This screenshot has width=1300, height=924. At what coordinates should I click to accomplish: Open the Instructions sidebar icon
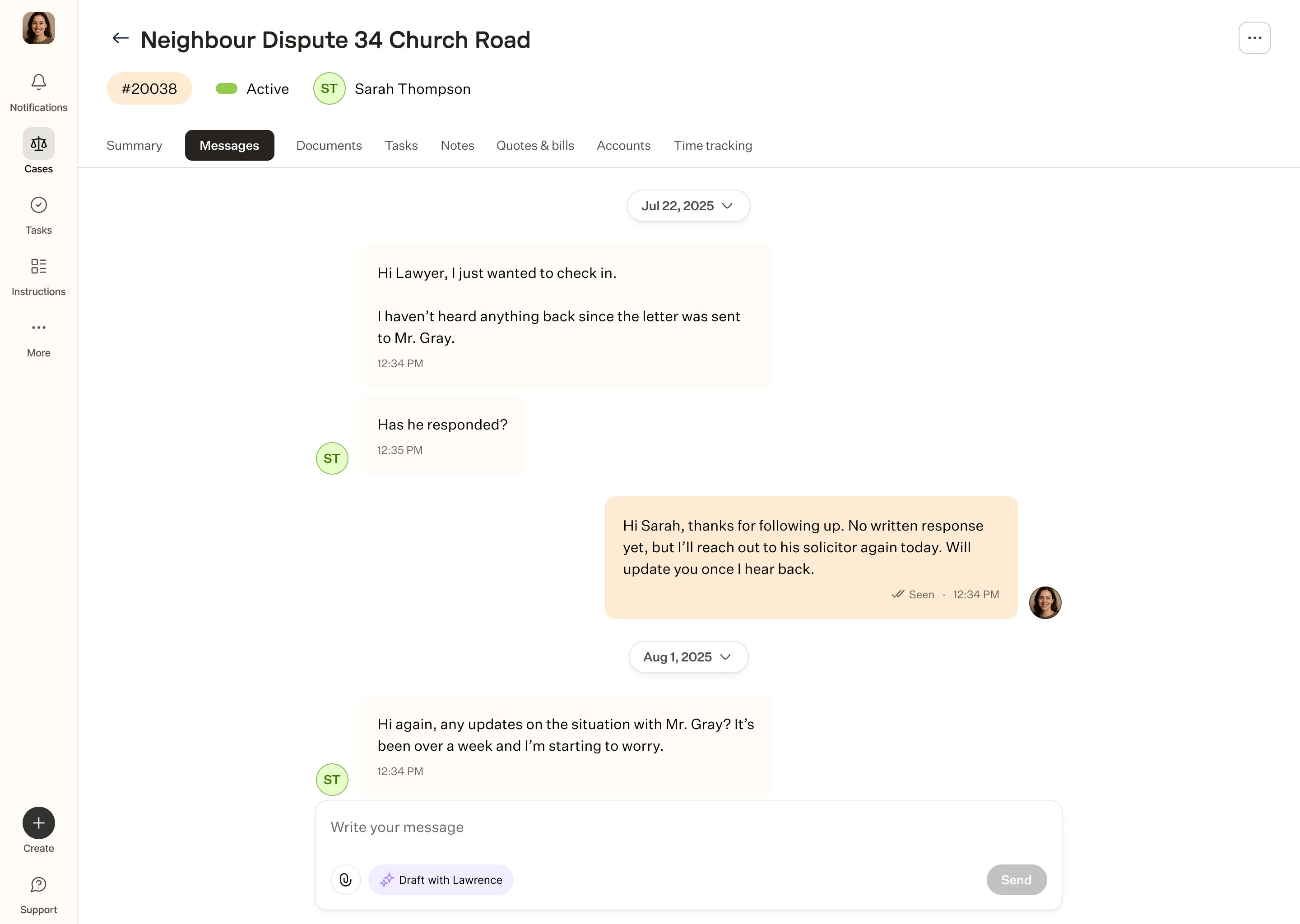39,266
